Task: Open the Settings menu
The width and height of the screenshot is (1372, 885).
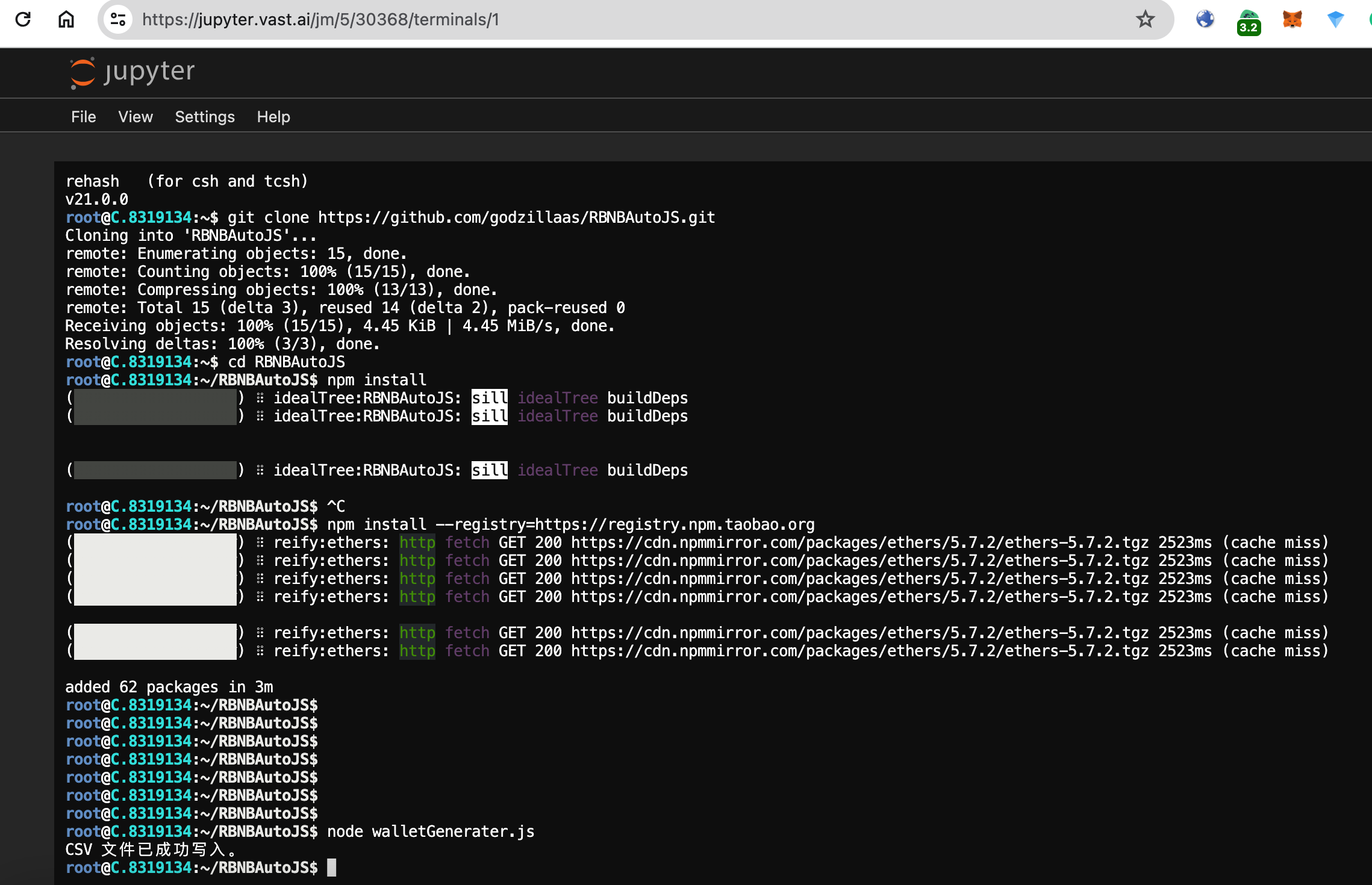Action: point(205,117)
